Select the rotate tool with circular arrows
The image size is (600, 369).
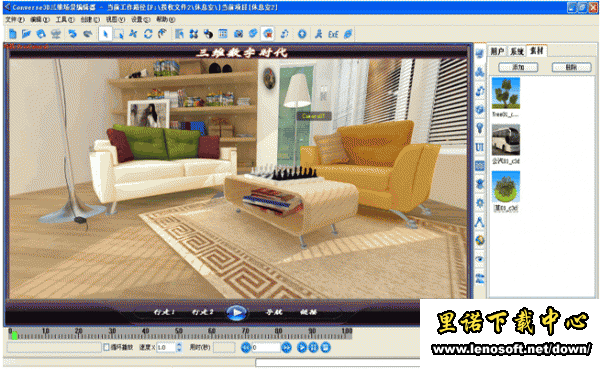148,34
